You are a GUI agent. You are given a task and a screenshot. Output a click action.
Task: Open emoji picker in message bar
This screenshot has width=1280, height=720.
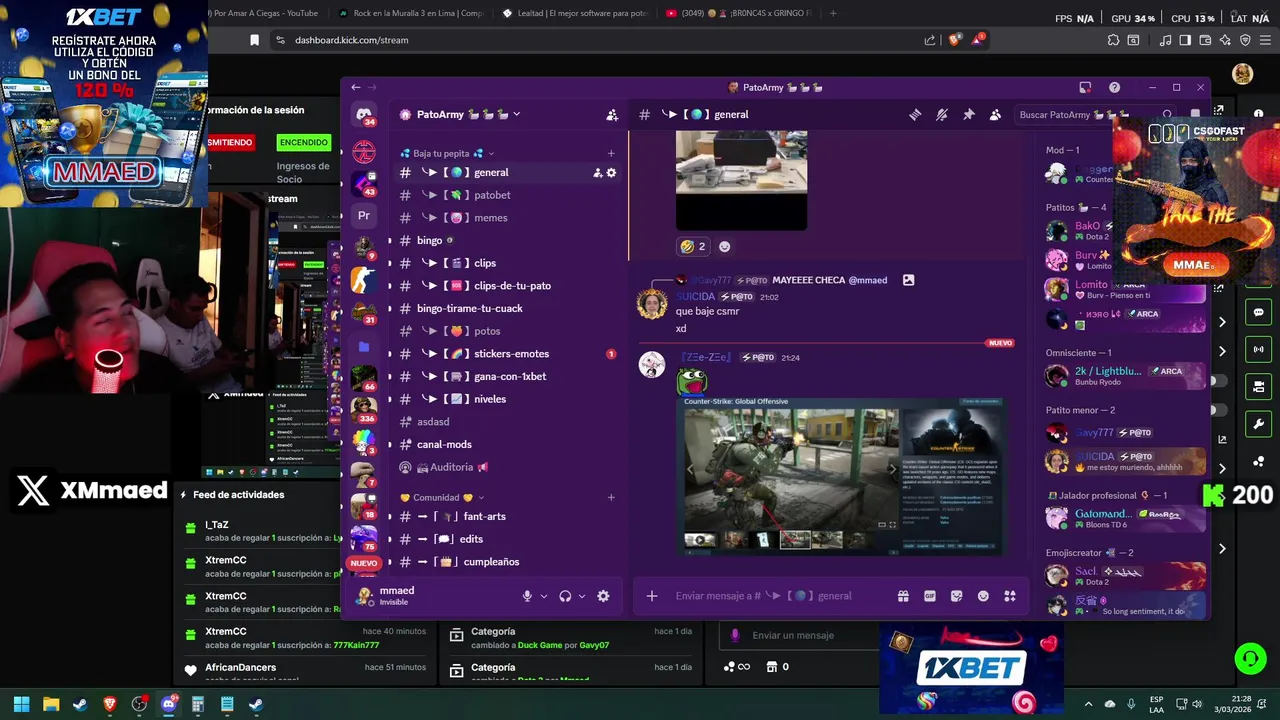point(983,596)
